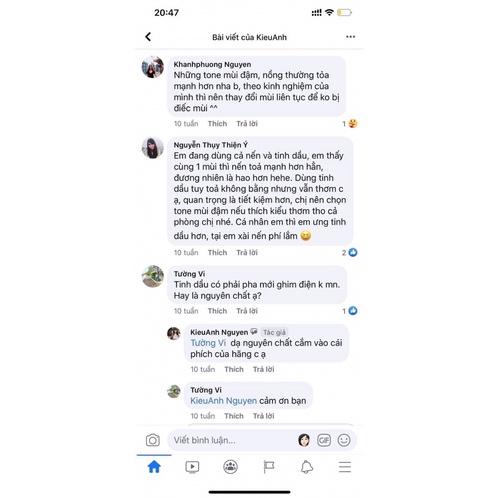Like Tường Vi's question with Thích
Viewport: 498px width, 498px height.
click(217, 311)
